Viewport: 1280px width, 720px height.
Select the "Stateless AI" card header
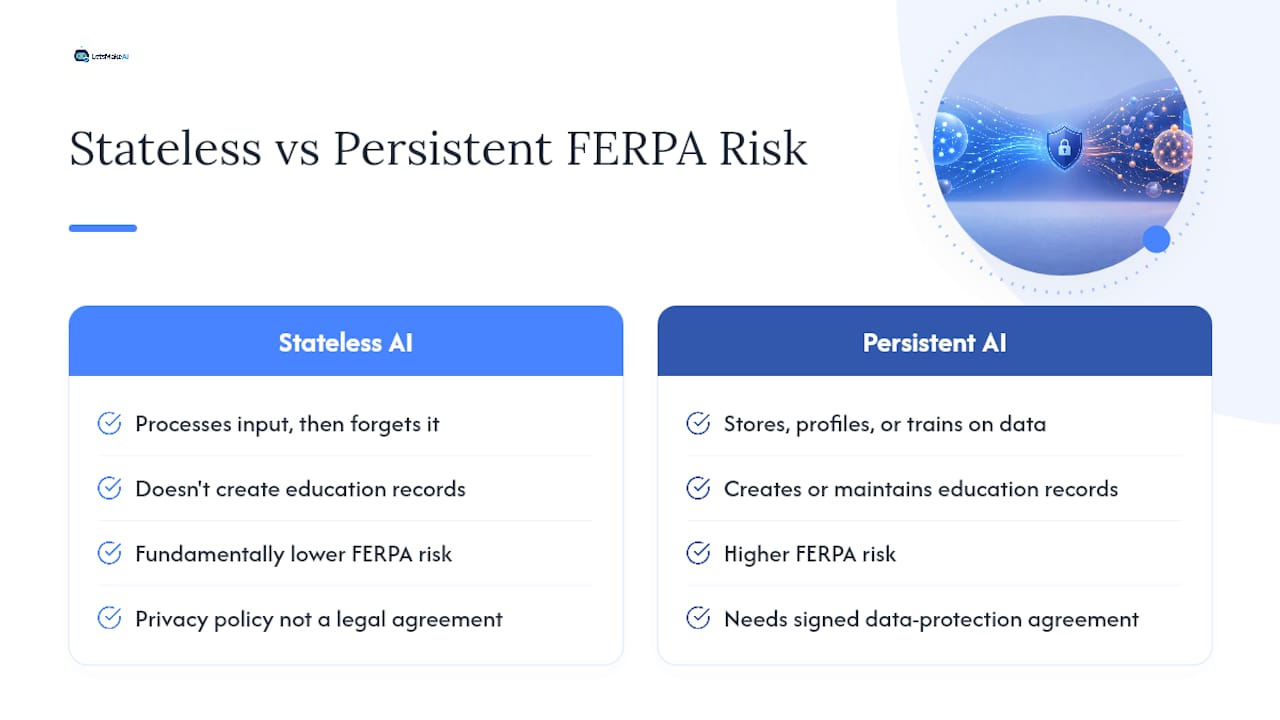(x=346, y=341)
